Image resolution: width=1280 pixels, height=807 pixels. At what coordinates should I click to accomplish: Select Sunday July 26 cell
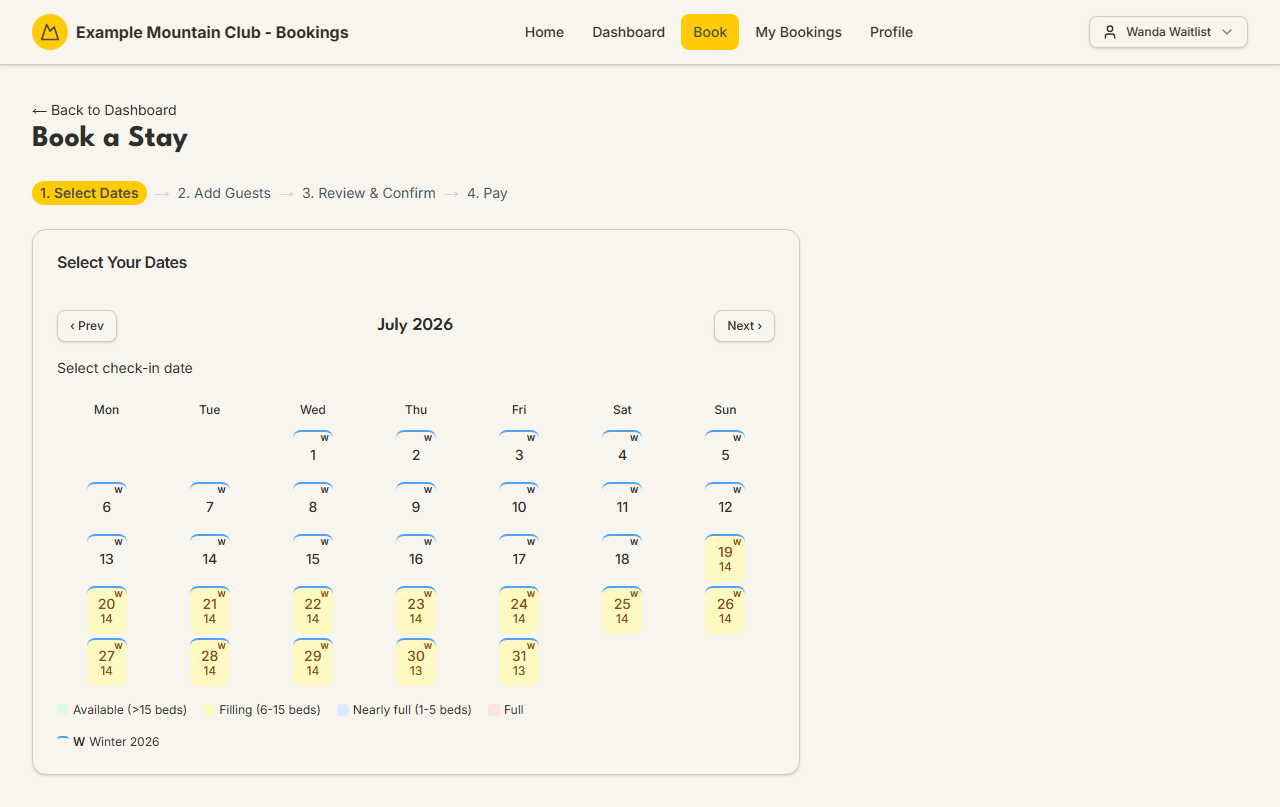point(725,609)
